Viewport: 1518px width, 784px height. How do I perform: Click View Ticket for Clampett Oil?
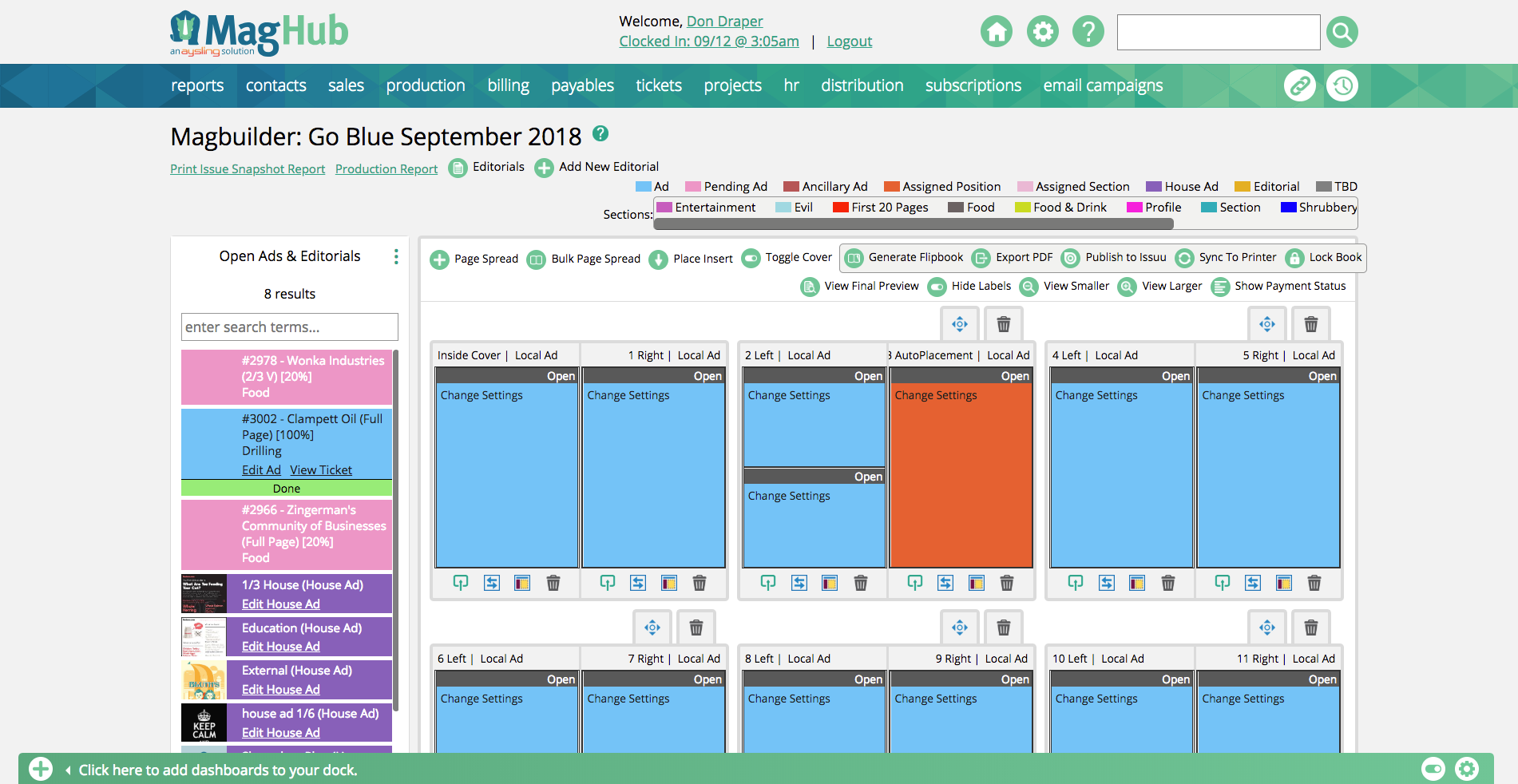pos(321,470)
